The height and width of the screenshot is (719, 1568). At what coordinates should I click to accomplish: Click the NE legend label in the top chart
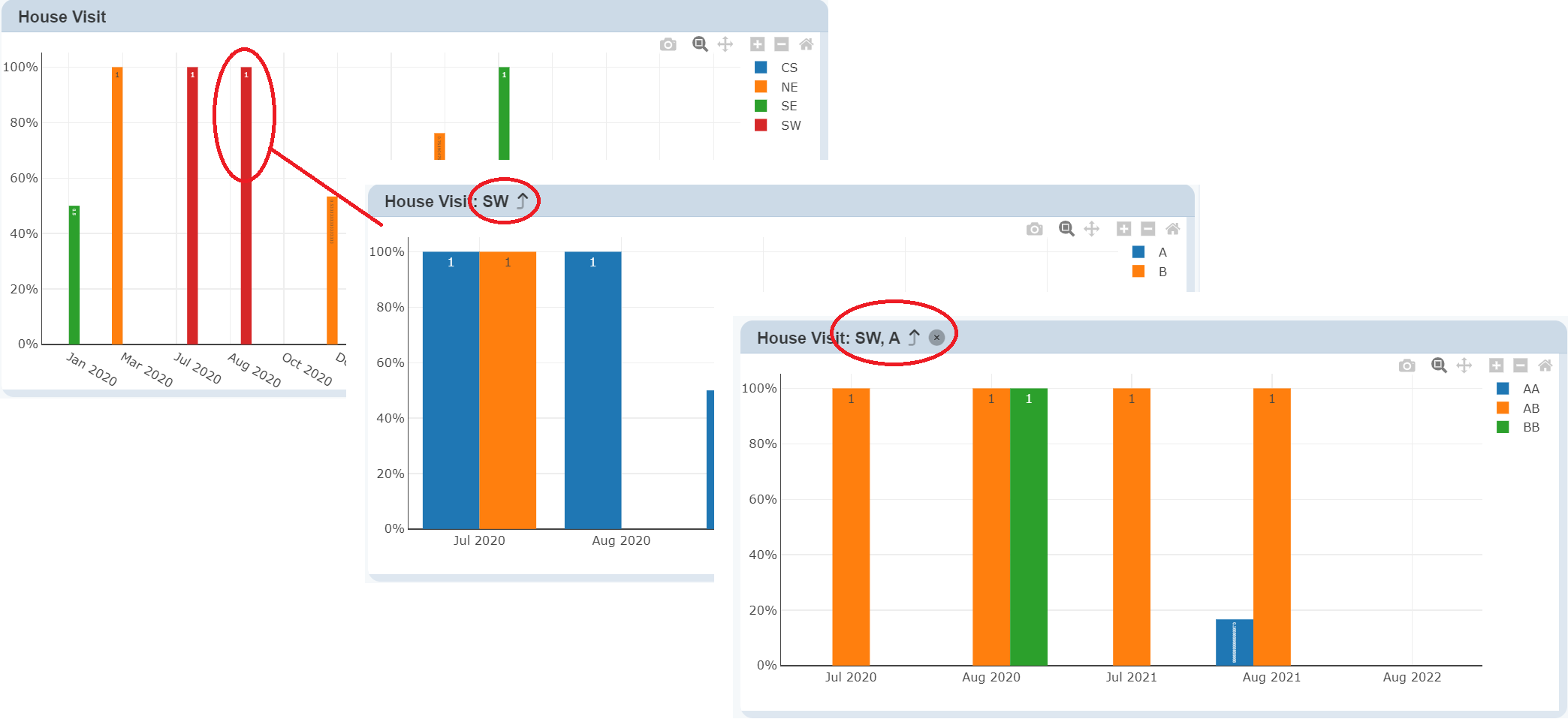pyautogui.click(x=789, y=87)
